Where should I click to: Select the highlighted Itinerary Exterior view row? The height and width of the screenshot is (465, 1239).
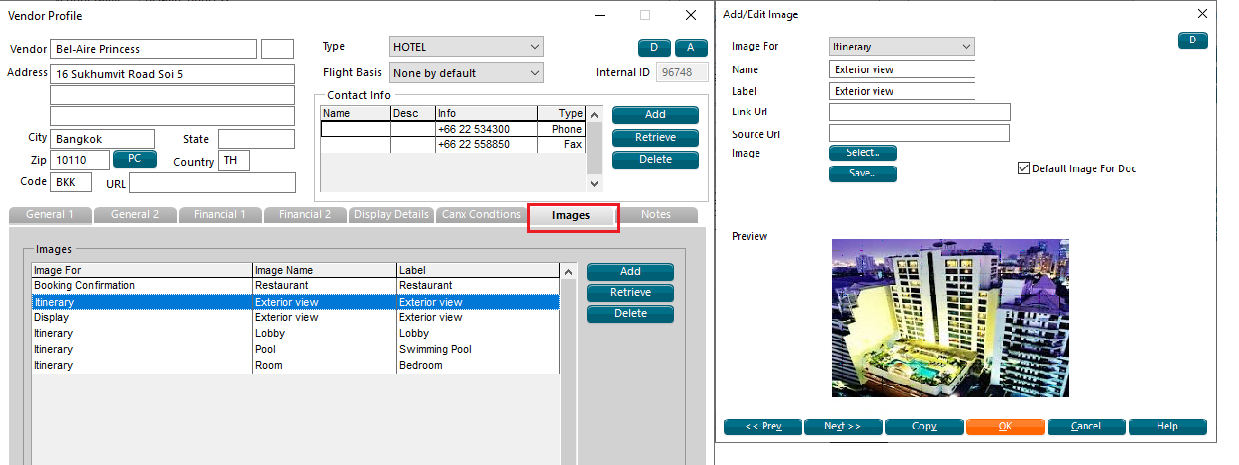(x=296, y=302)
